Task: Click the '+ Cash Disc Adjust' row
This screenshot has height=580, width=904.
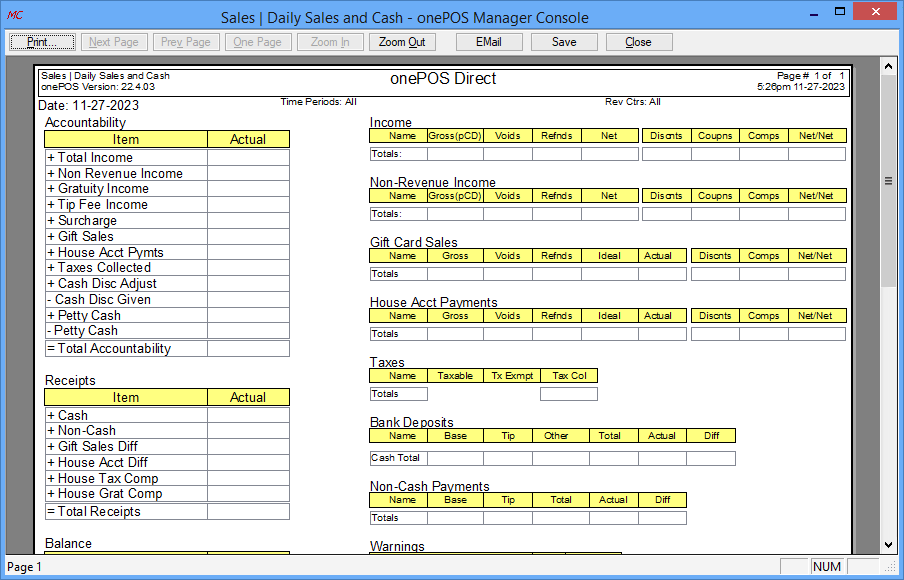Action: [x=167, y=284]
